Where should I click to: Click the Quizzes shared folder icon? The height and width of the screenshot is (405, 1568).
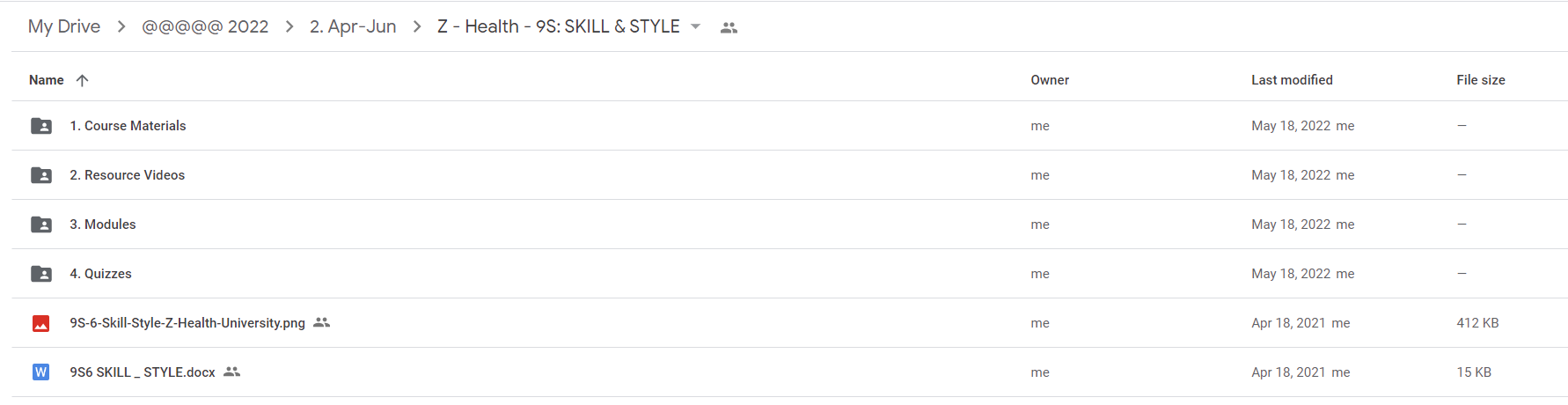pos(41,274)
